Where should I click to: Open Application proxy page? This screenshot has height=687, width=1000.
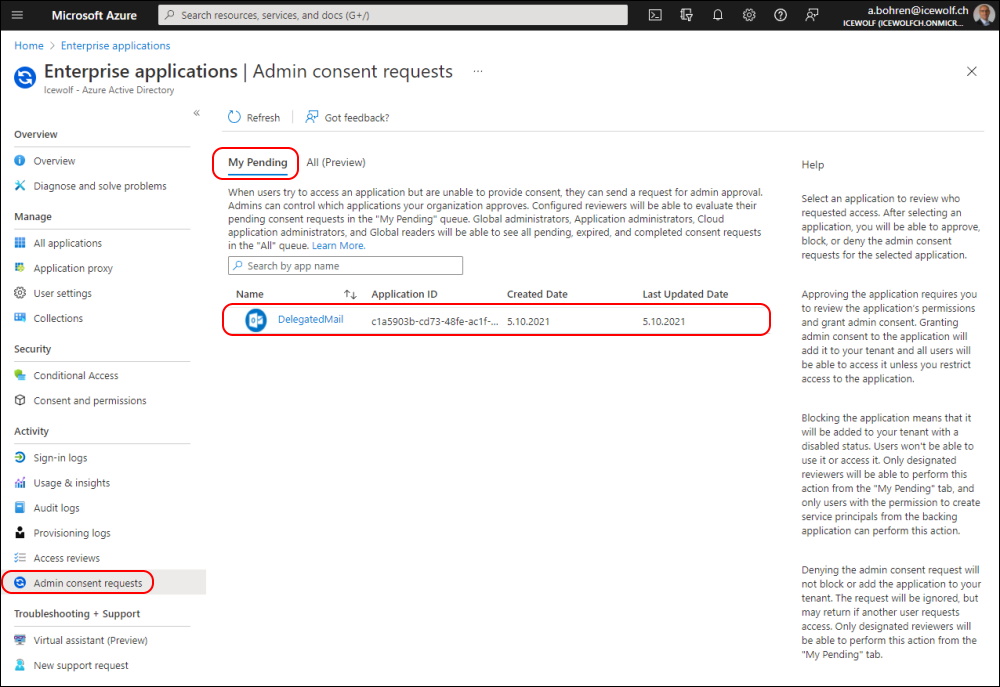pyautogui.click(x=73, y=268)
